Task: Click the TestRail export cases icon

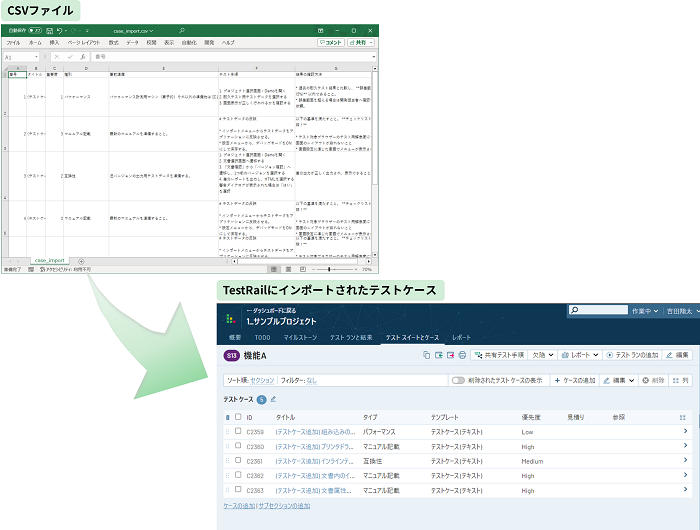Action: click(450, 355)
